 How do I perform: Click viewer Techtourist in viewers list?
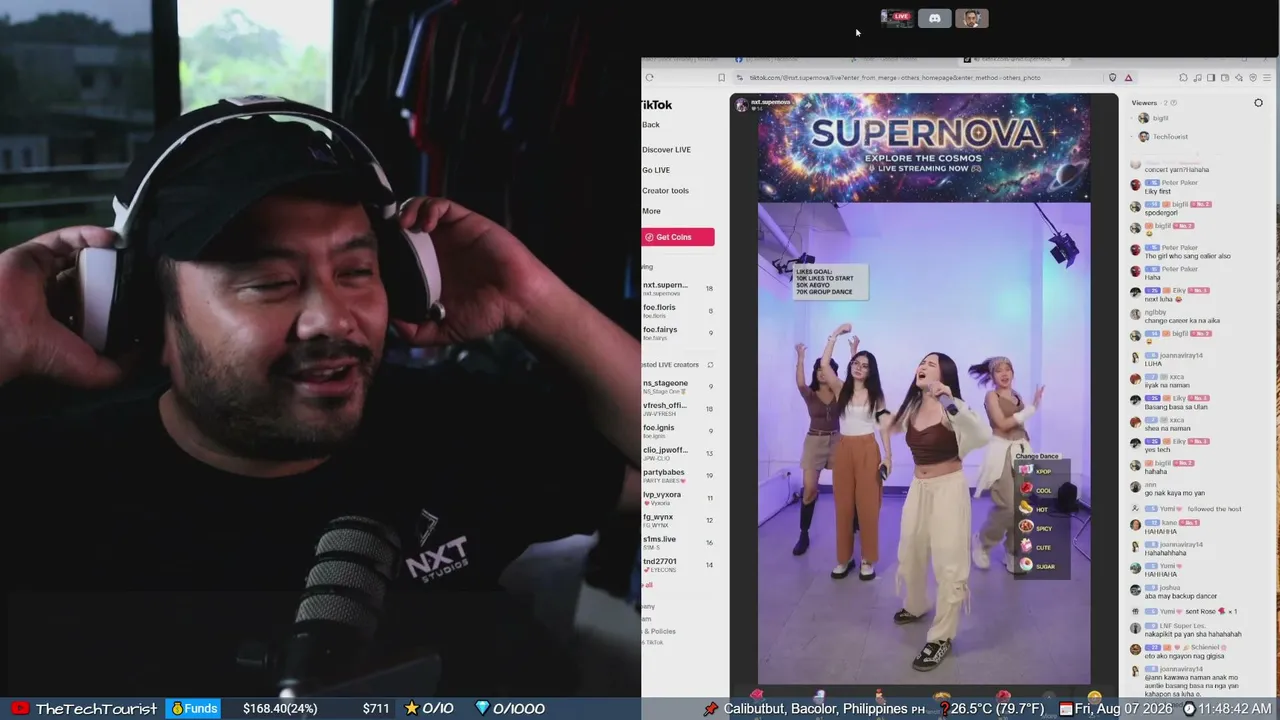point(1170,137)
